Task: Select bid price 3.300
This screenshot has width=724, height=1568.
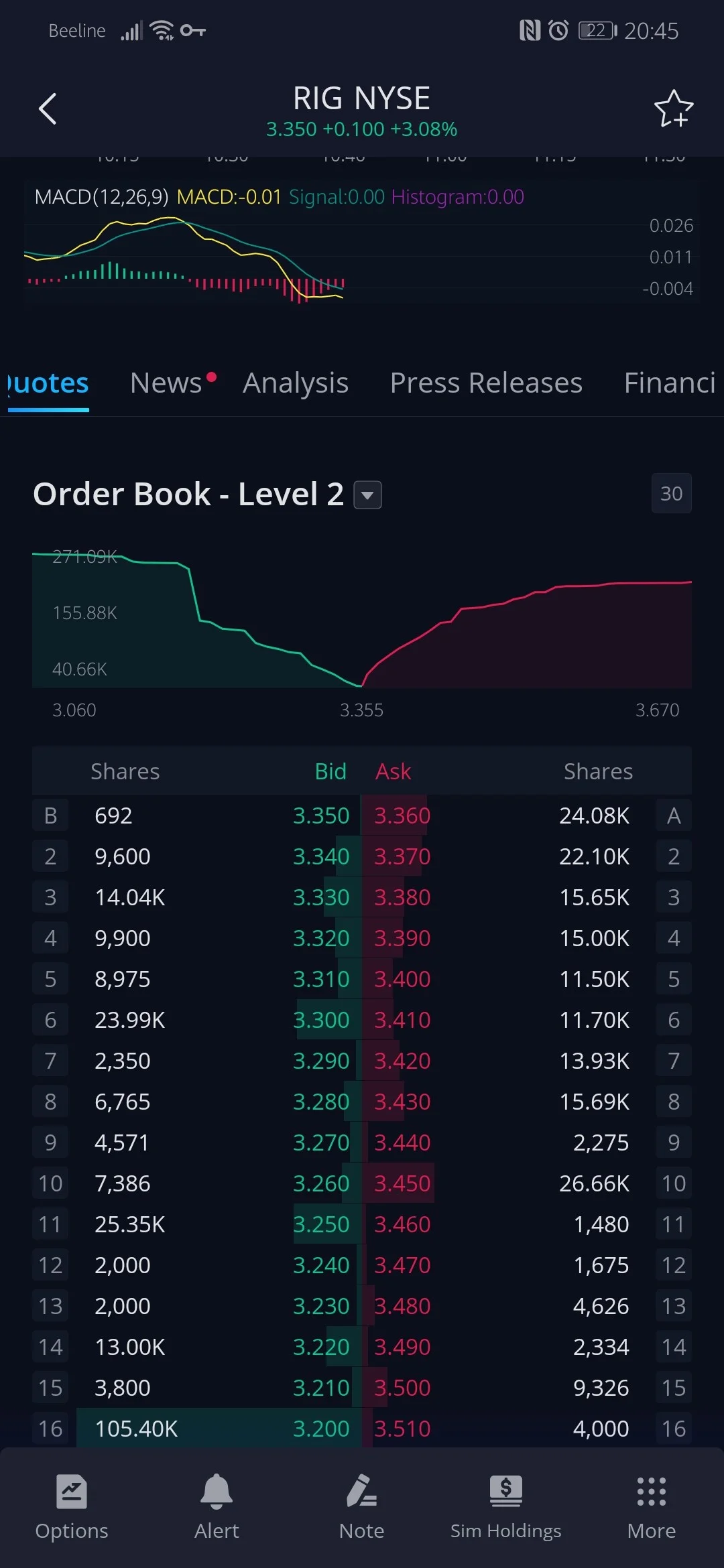Action: tap(321, 1020)
